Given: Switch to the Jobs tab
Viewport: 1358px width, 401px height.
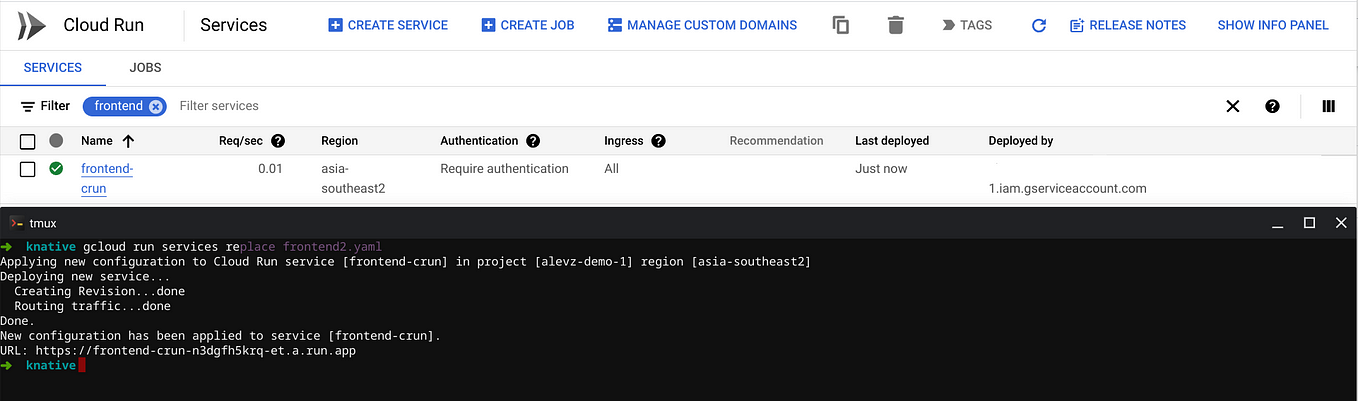Looking at the screenshot, I should [145, 68].
